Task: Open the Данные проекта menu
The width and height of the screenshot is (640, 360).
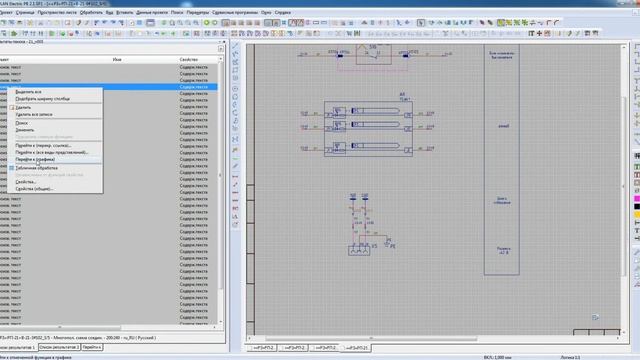Action: click(152, 13)
